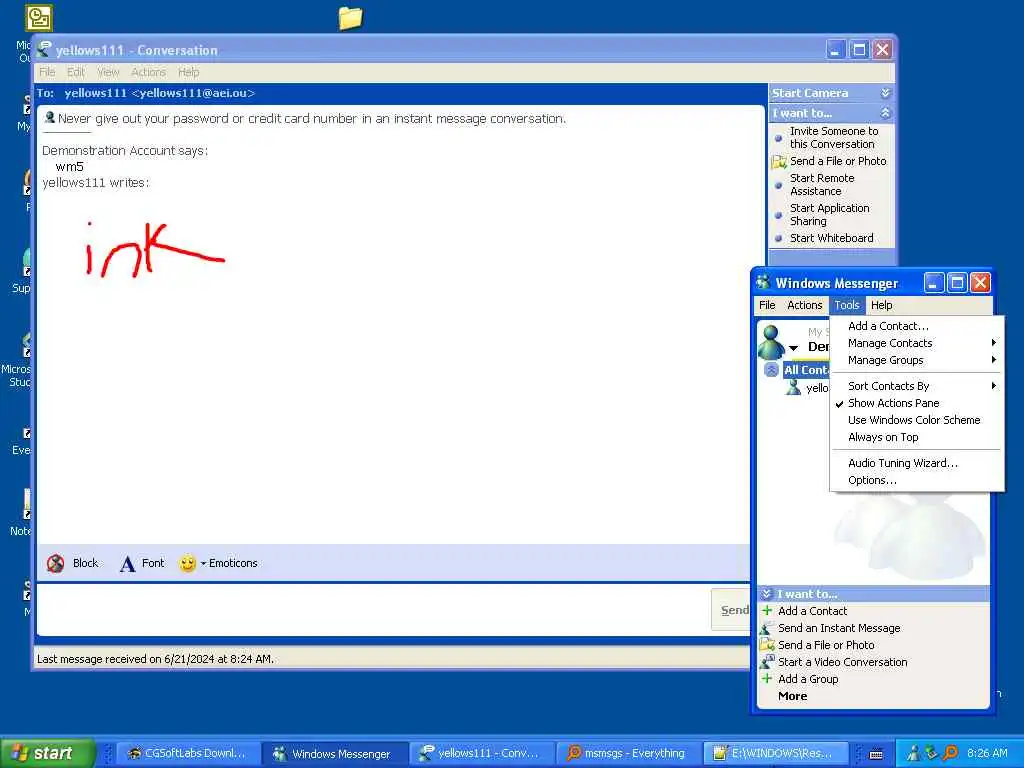
Task: Expand Manage Contacts submenu
Action: pos(917,343)
